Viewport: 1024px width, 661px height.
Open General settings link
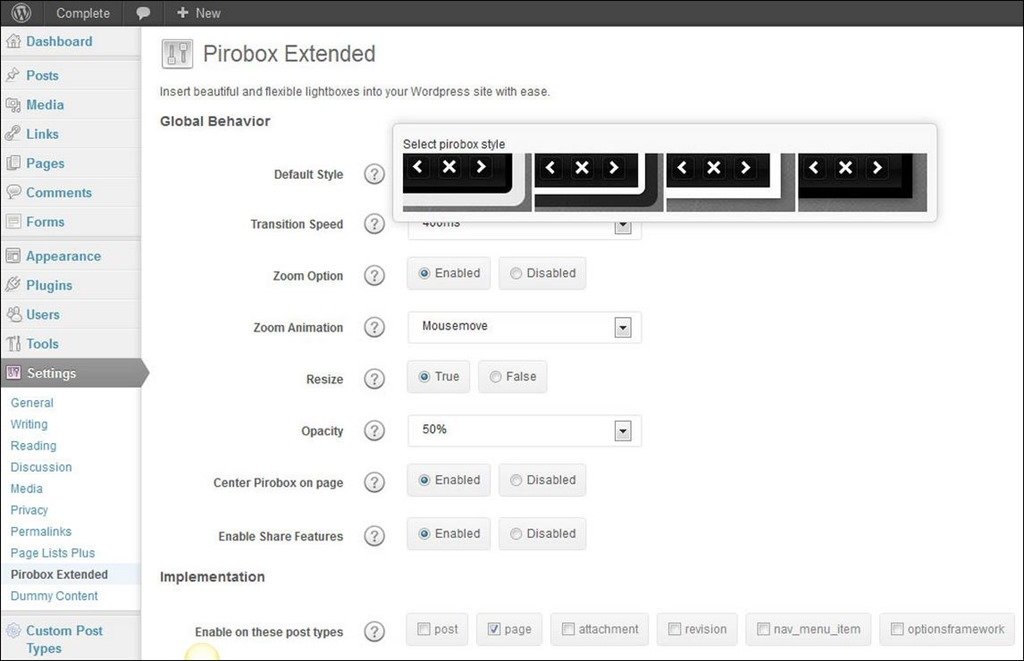point(32,403)
